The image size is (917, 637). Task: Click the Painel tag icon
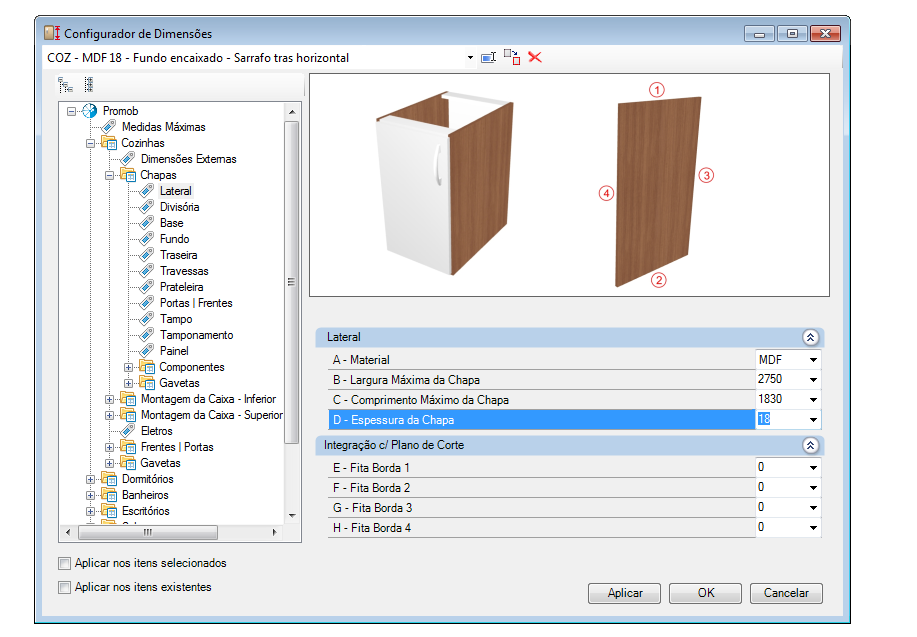click(x=147, y=350)
